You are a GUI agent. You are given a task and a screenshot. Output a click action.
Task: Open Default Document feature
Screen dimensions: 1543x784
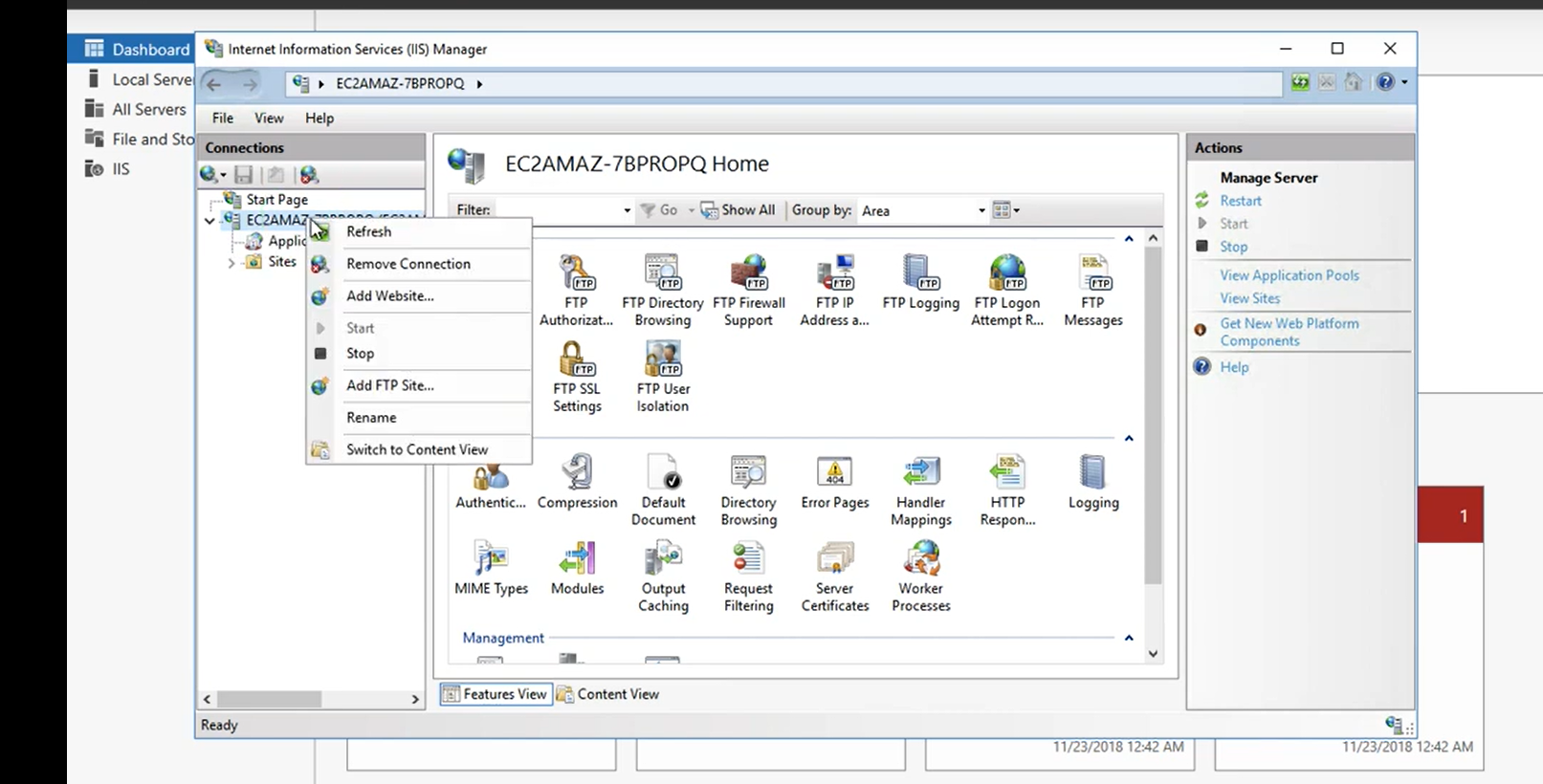point(663,490)
